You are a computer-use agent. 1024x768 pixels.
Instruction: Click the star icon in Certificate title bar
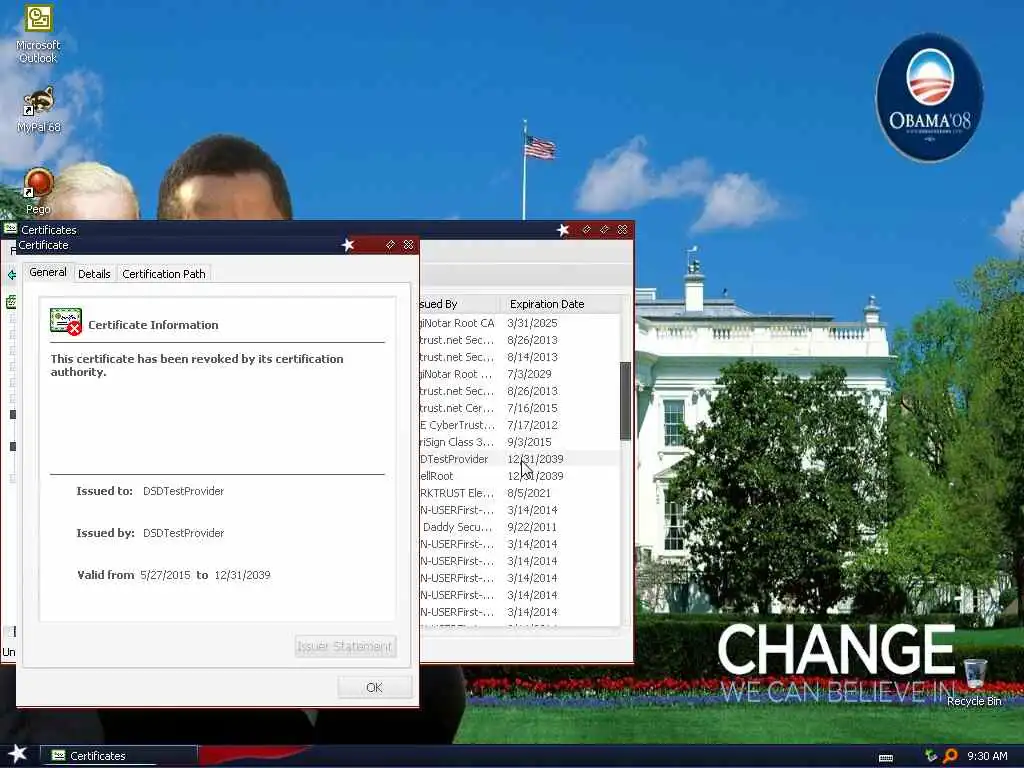coord(348,245)
